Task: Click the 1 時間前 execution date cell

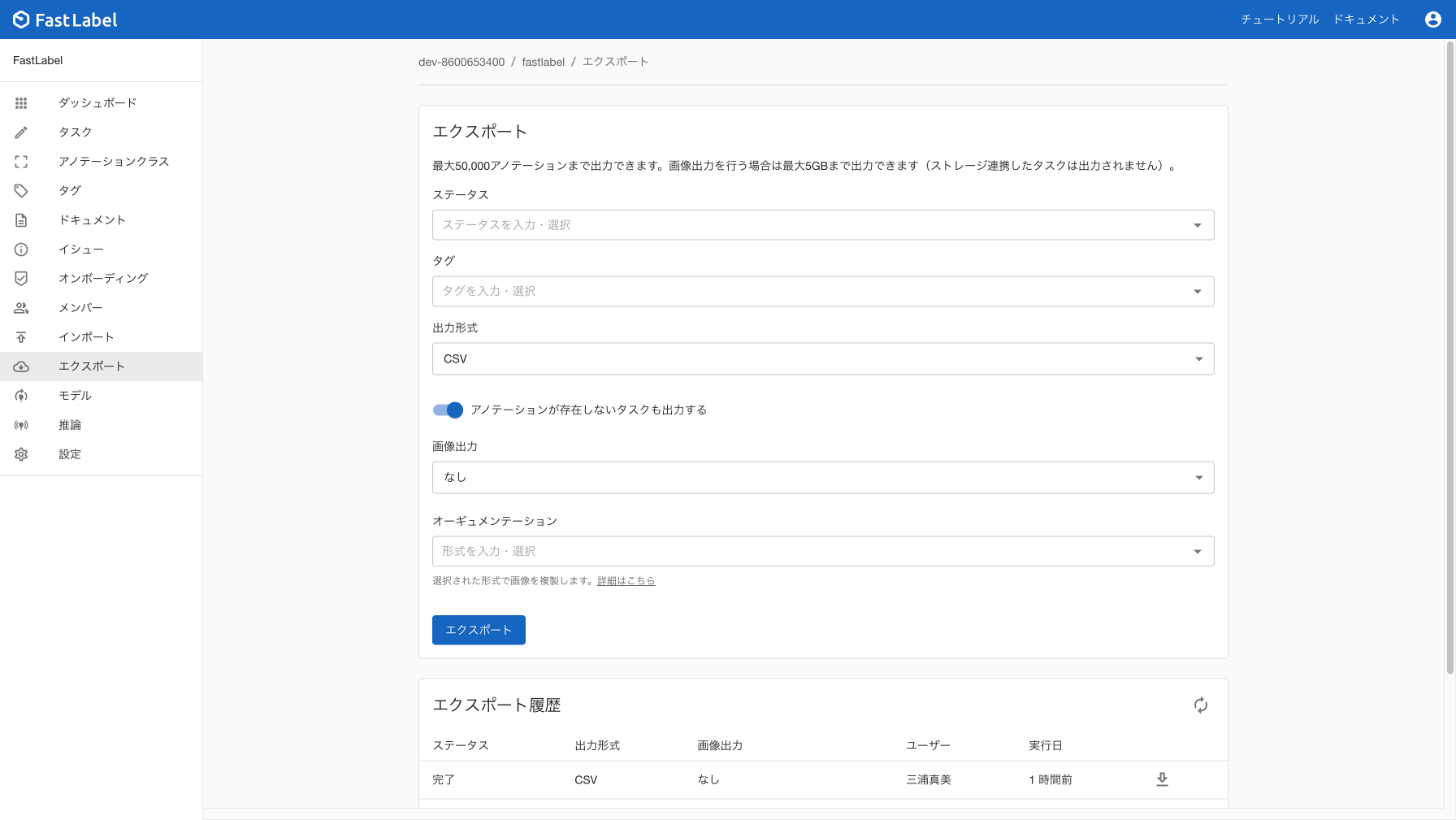Action: tap(1051, 779)
